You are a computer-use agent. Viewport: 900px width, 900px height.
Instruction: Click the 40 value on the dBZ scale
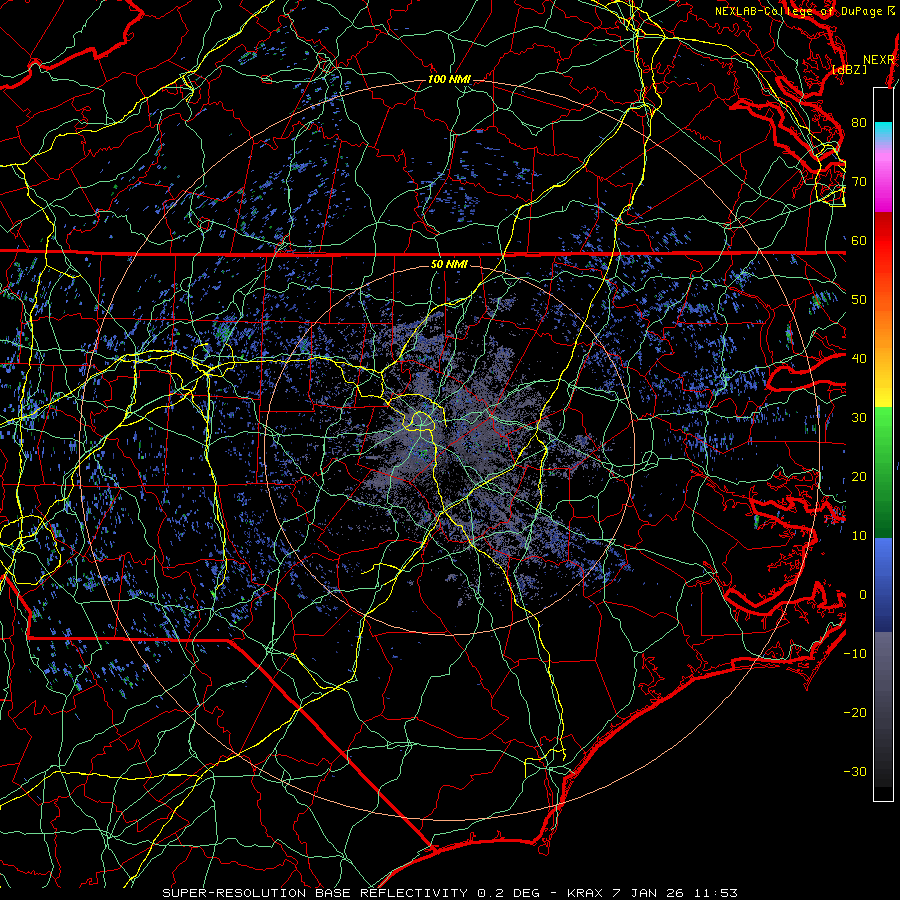click(859, 359)
